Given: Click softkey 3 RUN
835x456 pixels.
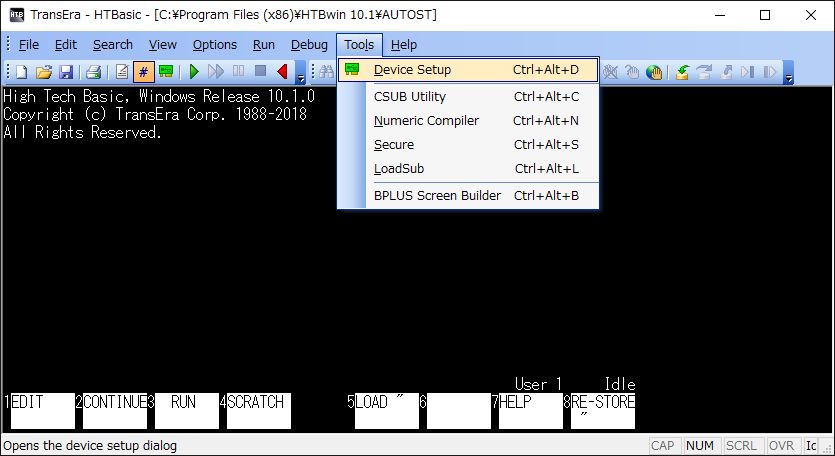Looking at the screenshot, I should (x=186, y=411).
